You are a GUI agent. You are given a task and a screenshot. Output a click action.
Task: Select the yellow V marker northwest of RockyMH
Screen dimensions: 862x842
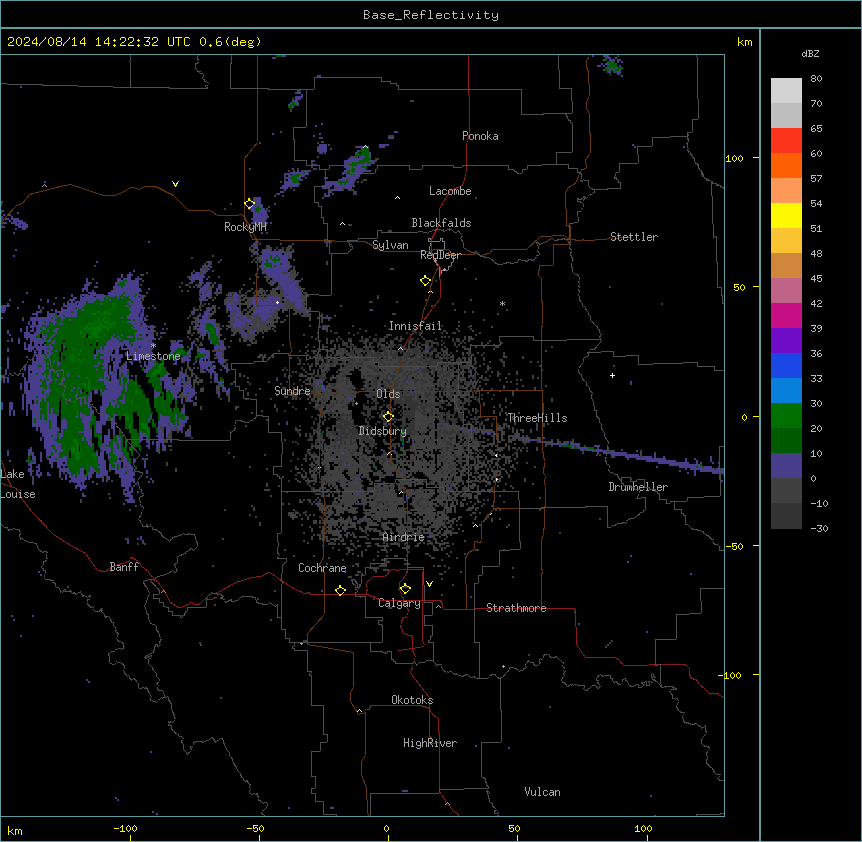pos(175,184)
